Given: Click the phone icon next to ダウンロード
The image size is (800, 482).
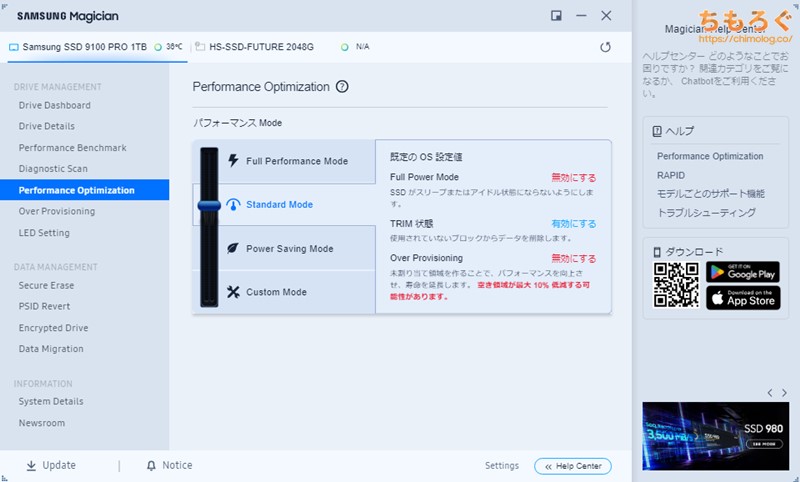Looking at the screenshot, I should click(657, 252).
